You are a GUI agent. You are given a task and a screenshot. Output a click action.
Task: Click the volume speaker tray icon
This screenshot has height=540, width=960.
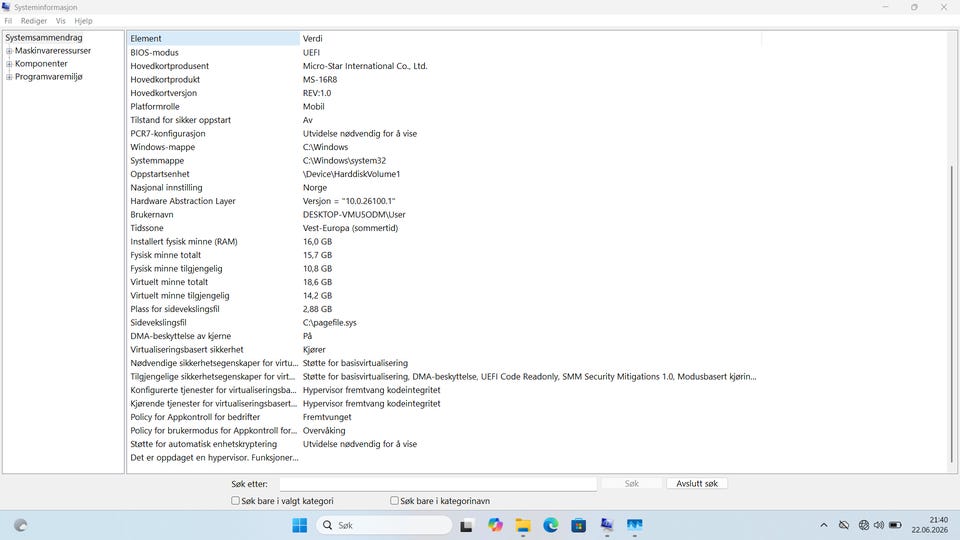pos(879,525)
